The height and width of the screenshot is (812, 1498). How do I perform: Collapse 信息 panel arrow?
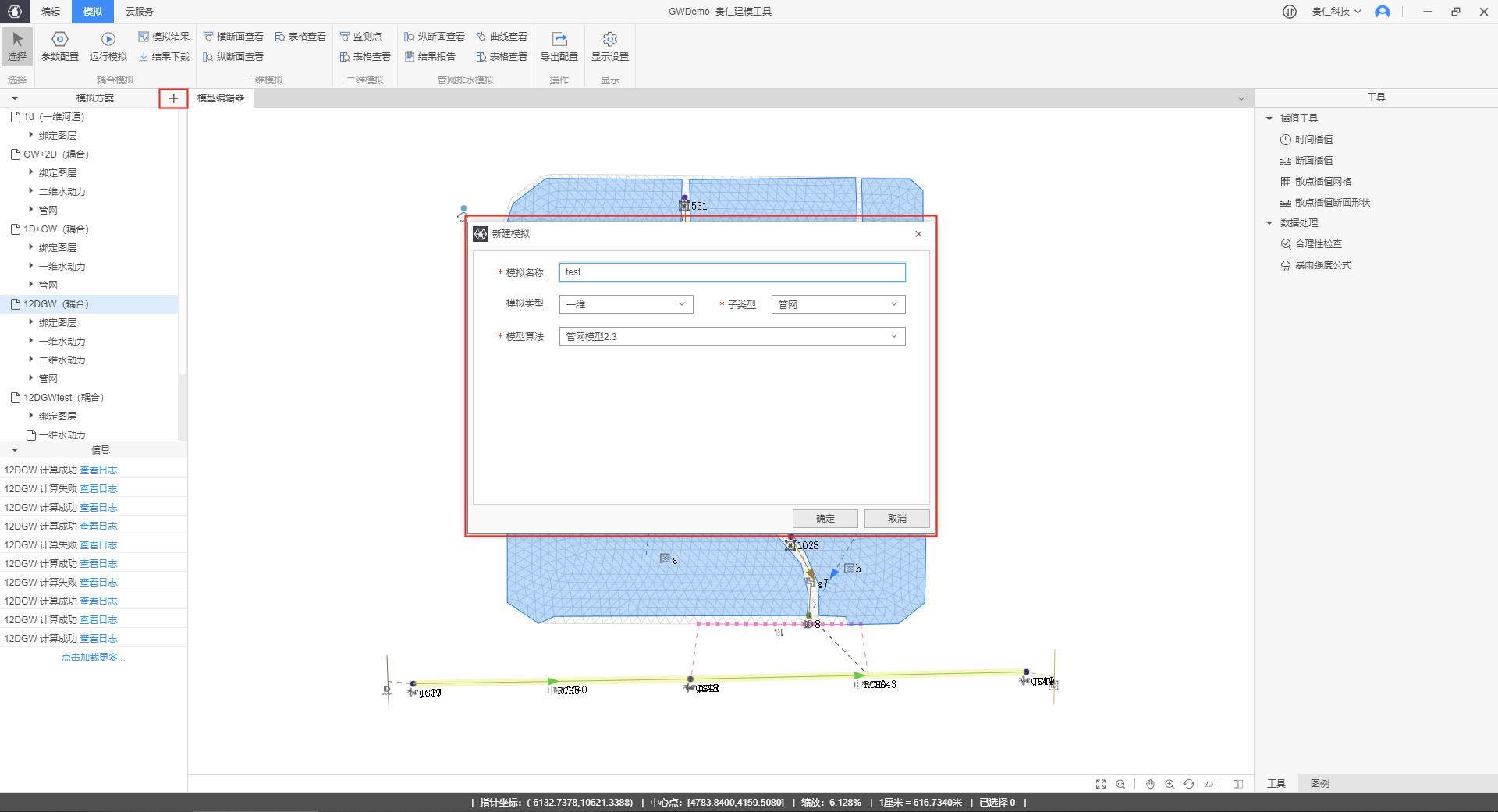click(x=14, y=450)
